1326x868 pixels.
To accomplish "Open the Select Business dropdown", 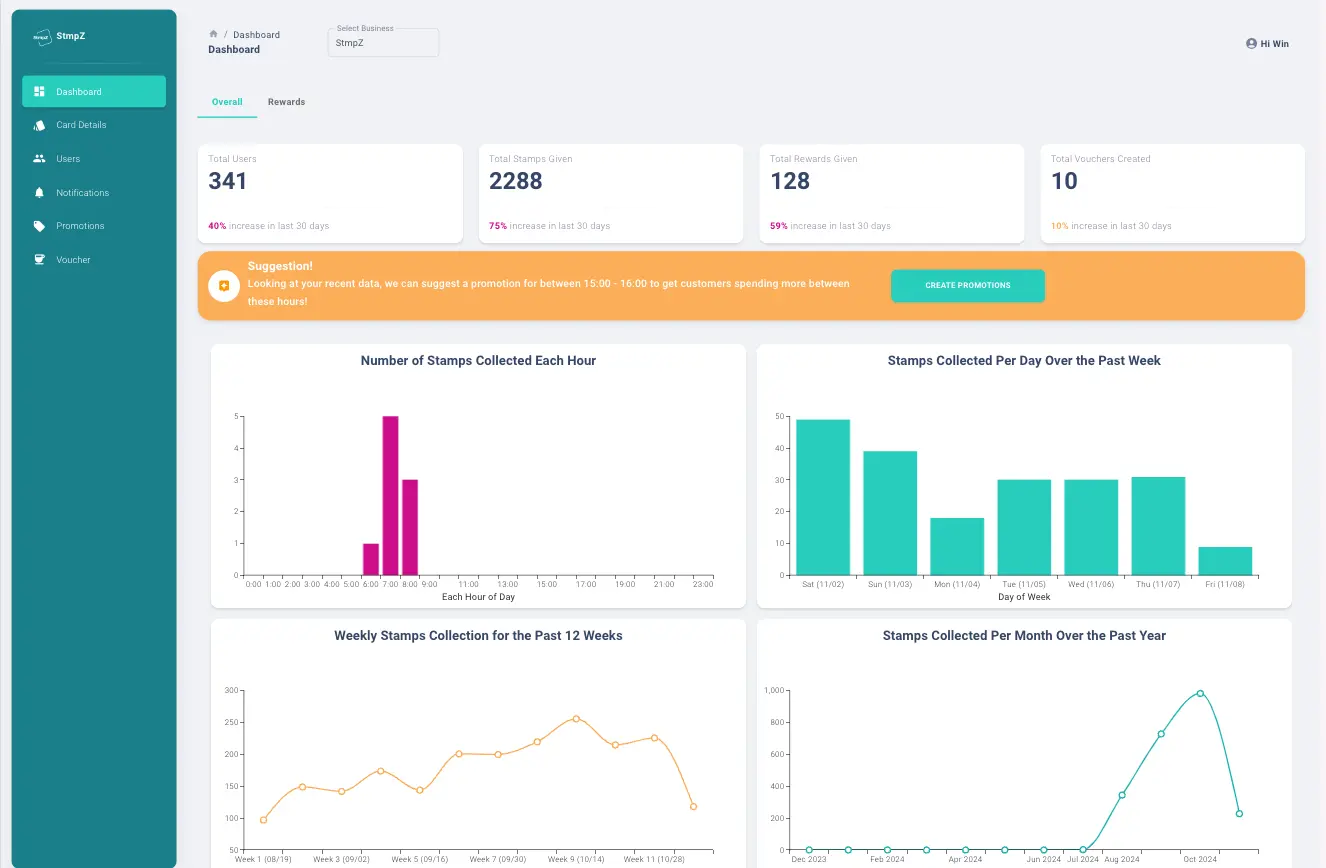I will point(383,42).
